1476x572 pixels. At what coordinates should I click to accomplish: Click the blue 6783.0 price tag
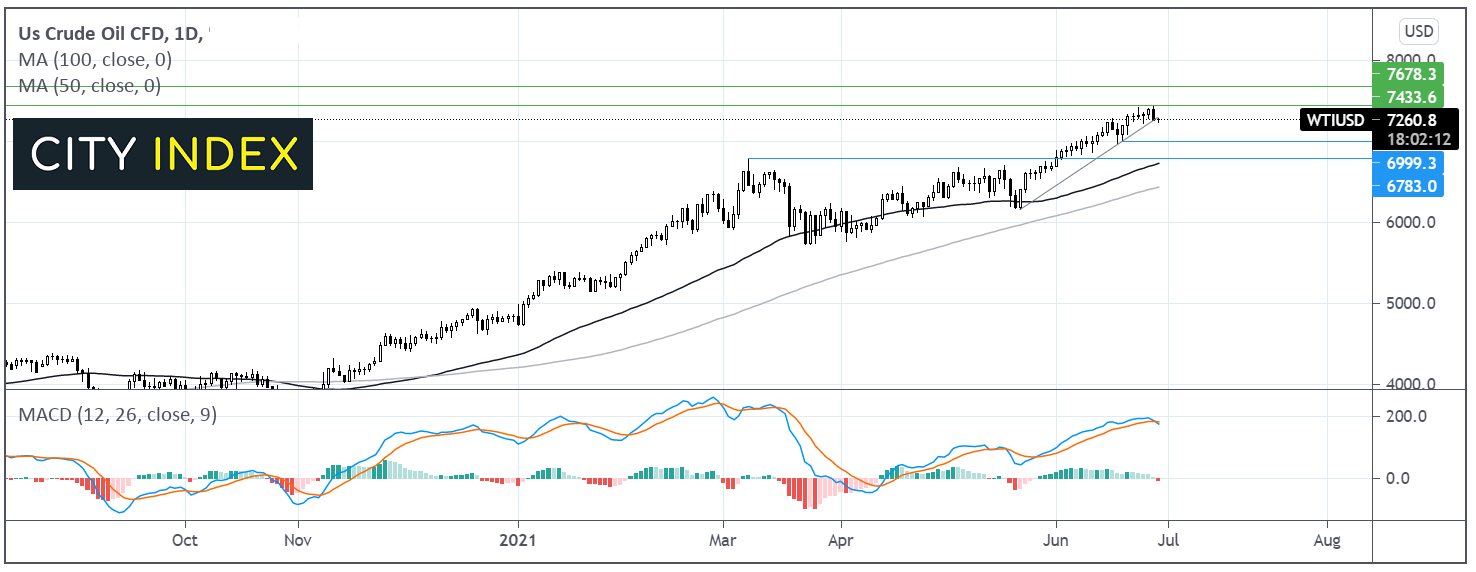pos(1410,186)
